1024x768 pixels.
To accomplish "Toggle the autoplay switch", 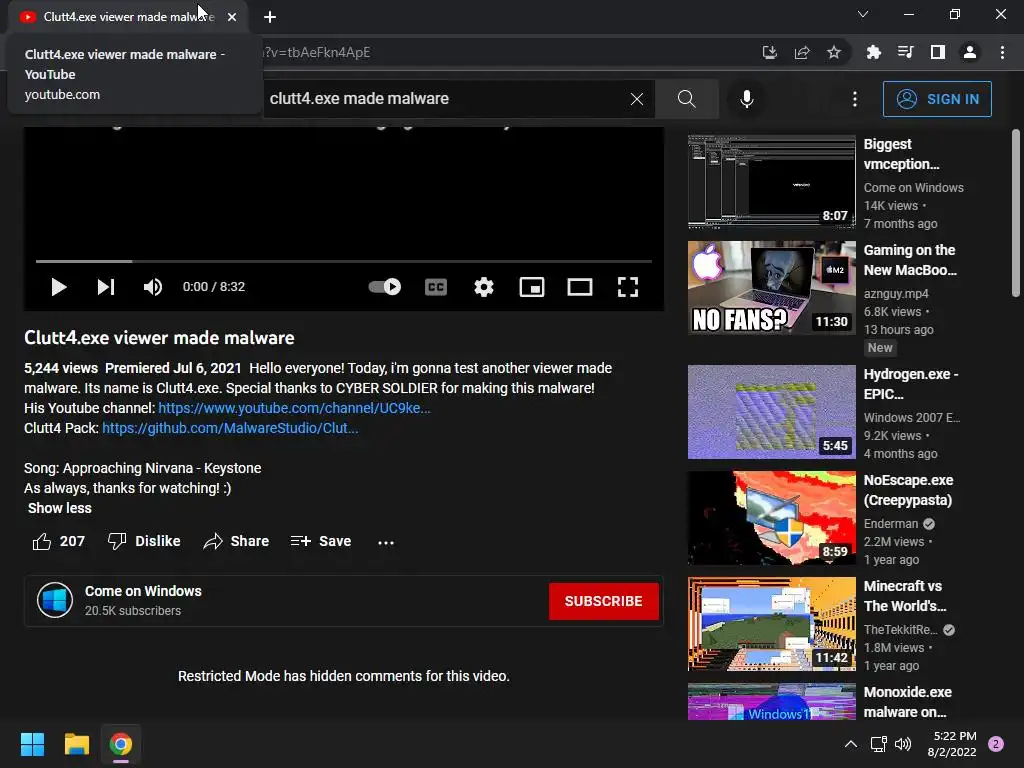I will click(x=385, y=287).
